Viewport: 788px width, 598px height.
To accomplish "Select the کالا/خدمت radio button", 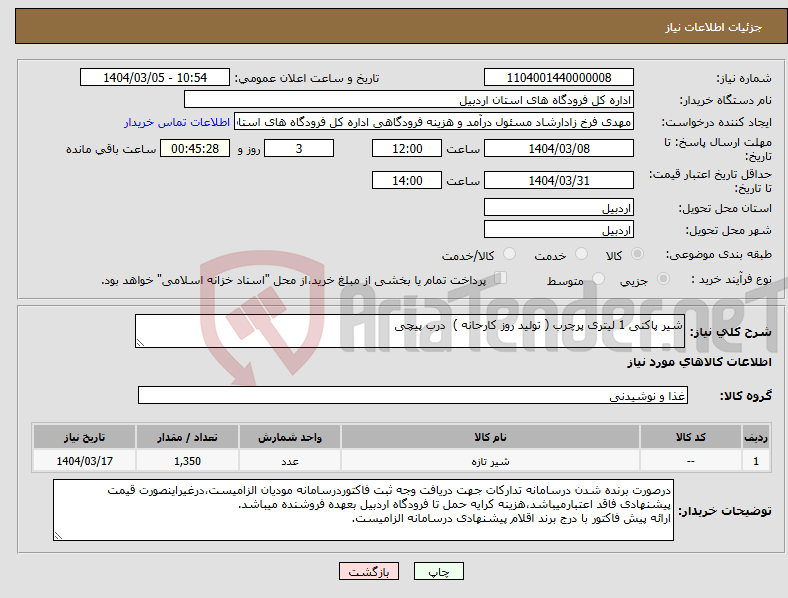I will pos(509,254).
